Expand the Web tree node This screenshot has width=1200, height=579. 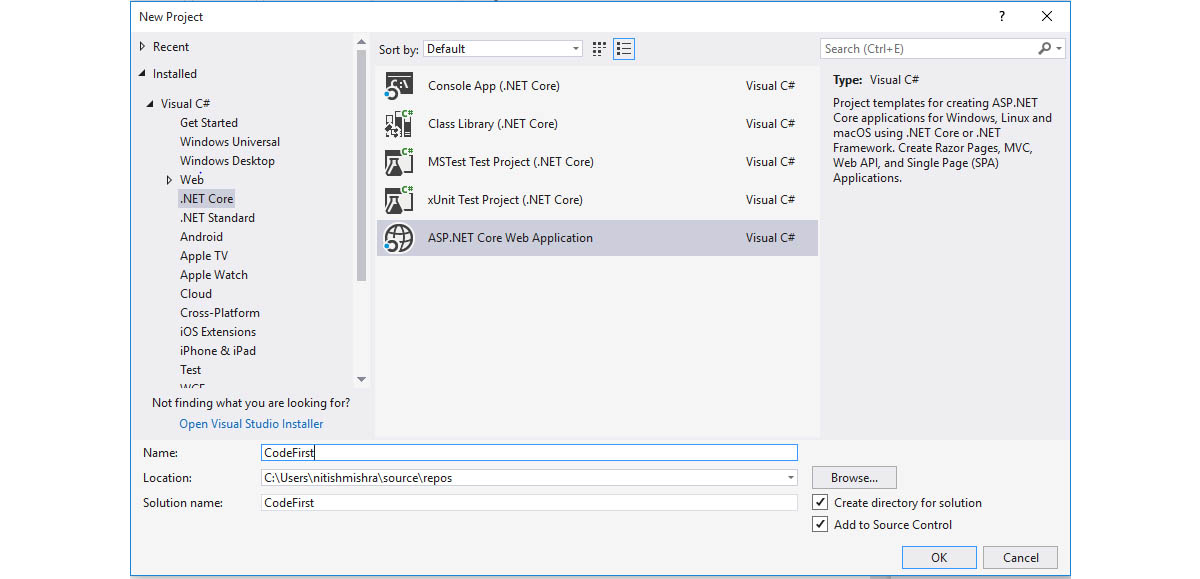pyautogui.click(x=169, y=180)
